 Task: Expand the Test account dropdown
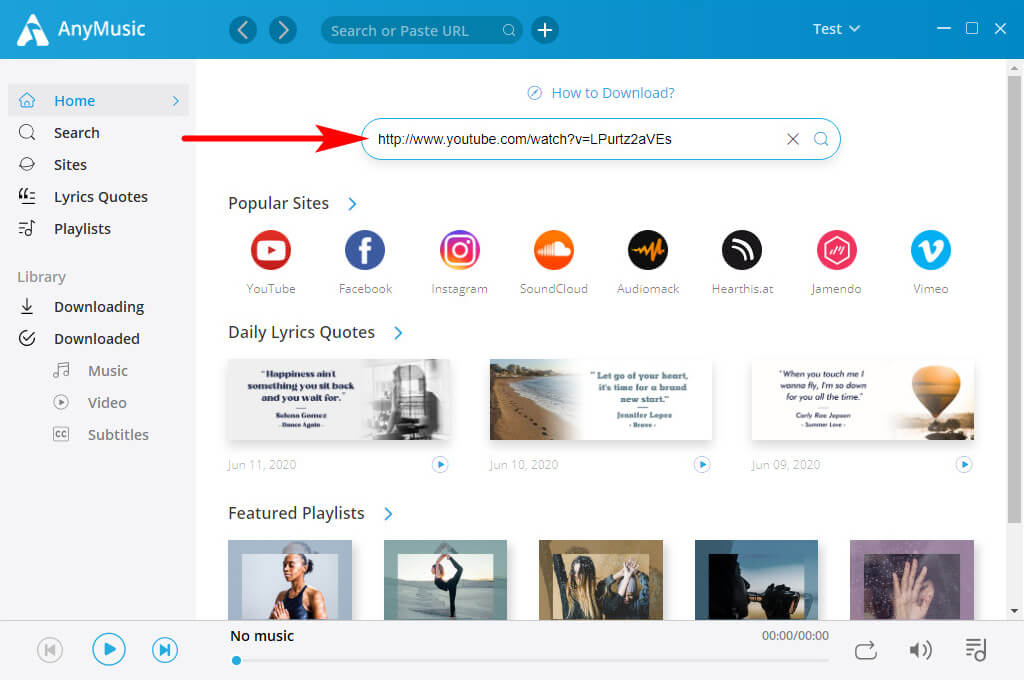click(x=836, y=29)
